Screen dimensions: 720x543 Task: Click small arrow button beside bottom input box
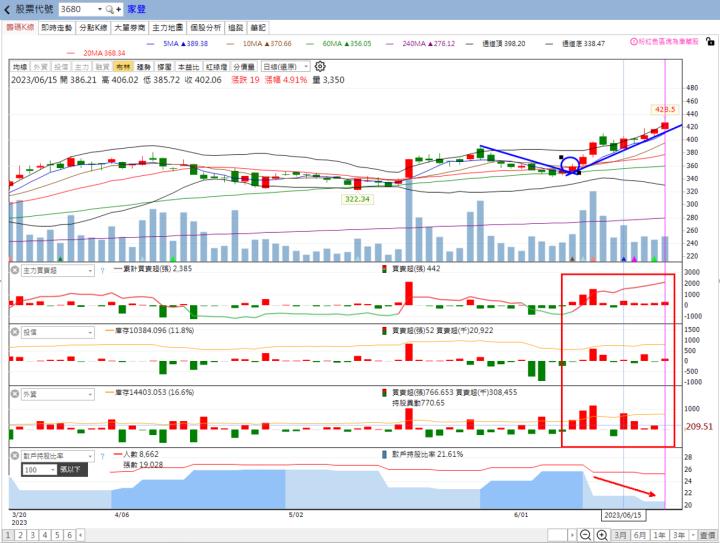572,535
